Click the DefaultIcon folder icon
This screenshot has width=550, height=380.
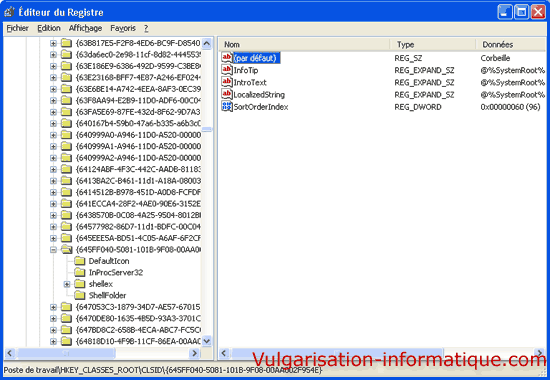(80, 261)
